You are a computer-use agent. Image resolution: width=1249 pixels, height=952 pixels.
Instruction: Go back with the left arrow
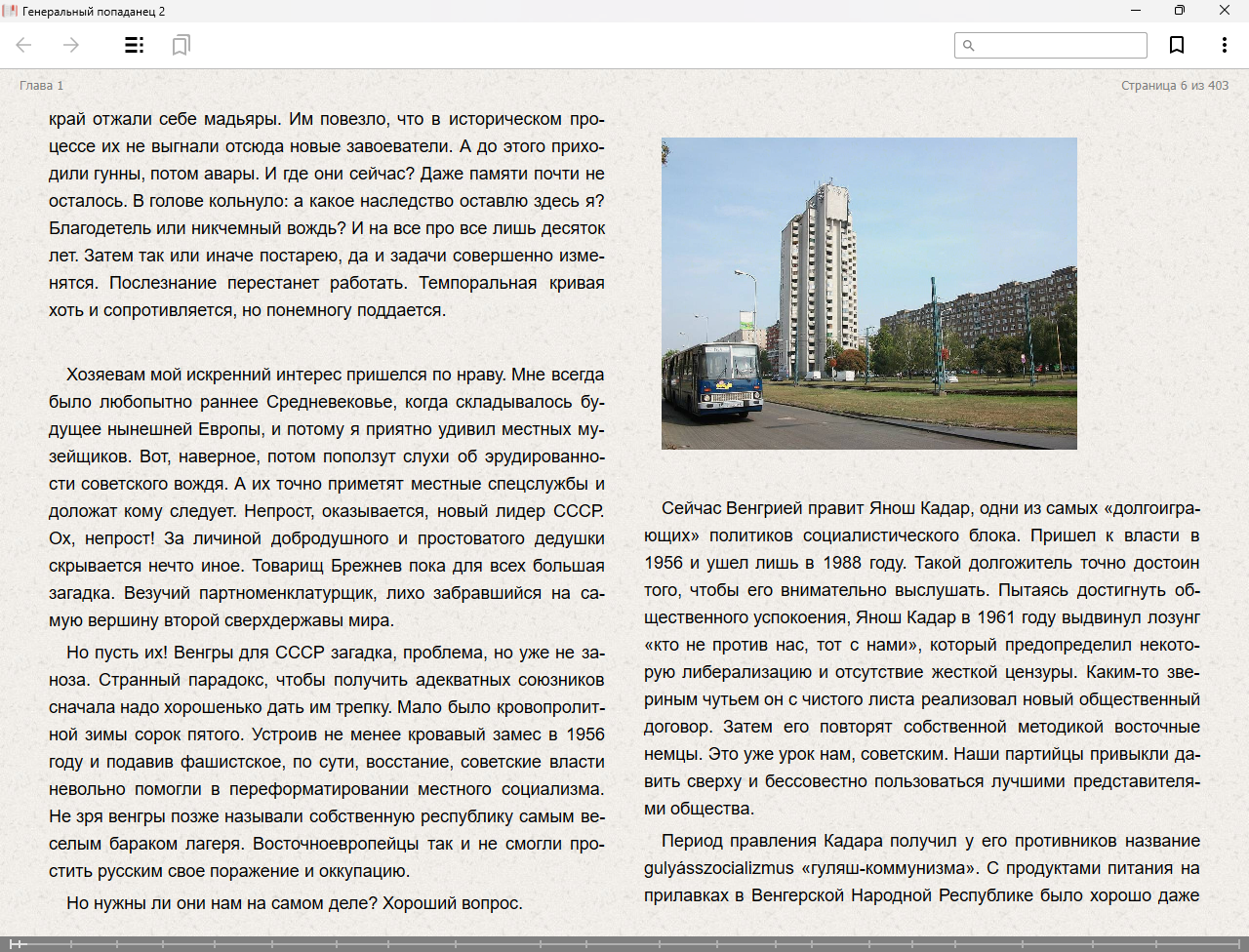(24, 45)
